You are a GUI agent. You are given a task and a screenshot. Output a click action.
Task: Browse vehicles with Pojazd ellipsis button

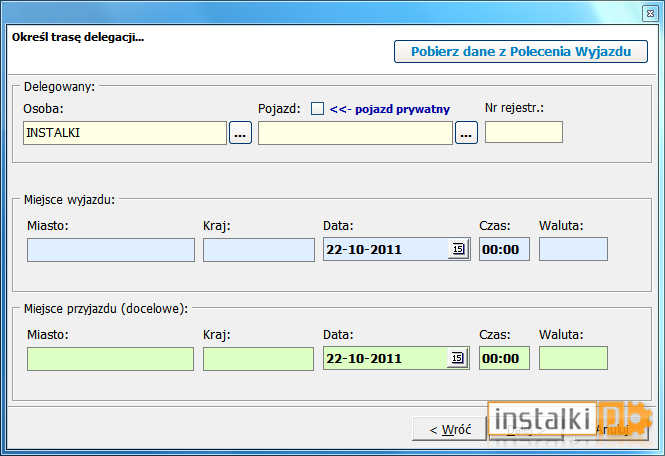pos(467,133)
